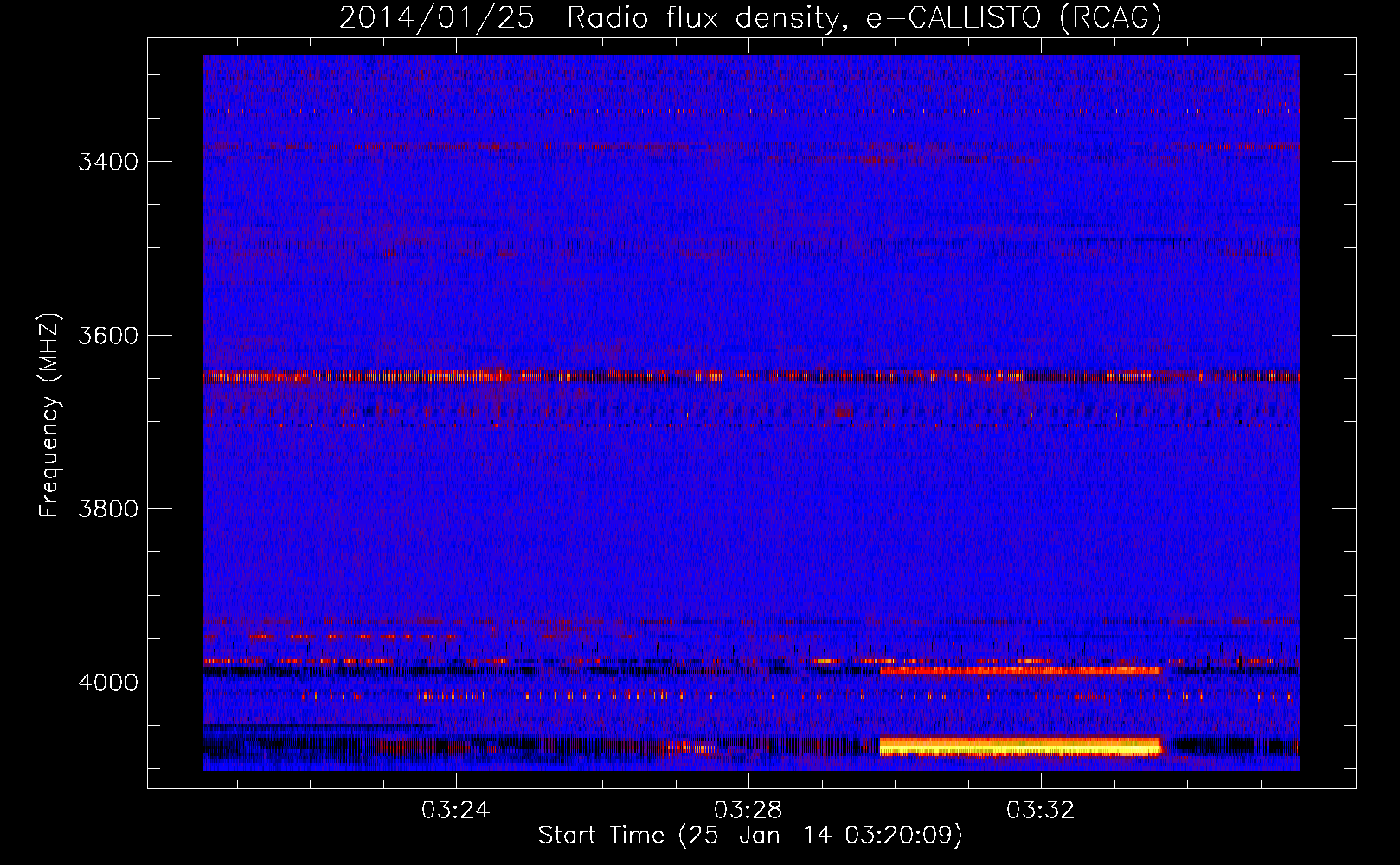Click the "03:32" time tick label
The height and width of the screenshot is (865, 1400).
click(1040, 810)
